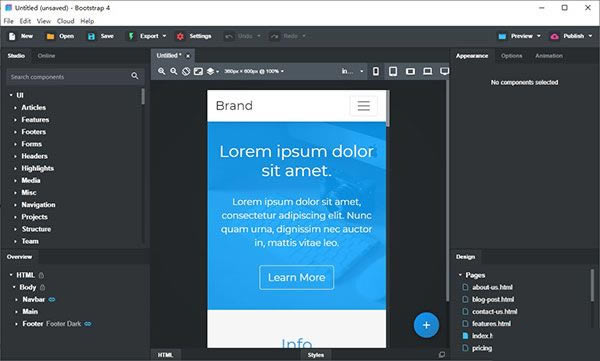Open the layers stack dropdown icon
This screenshot has height=361, width=600.
tap(212, 71)
